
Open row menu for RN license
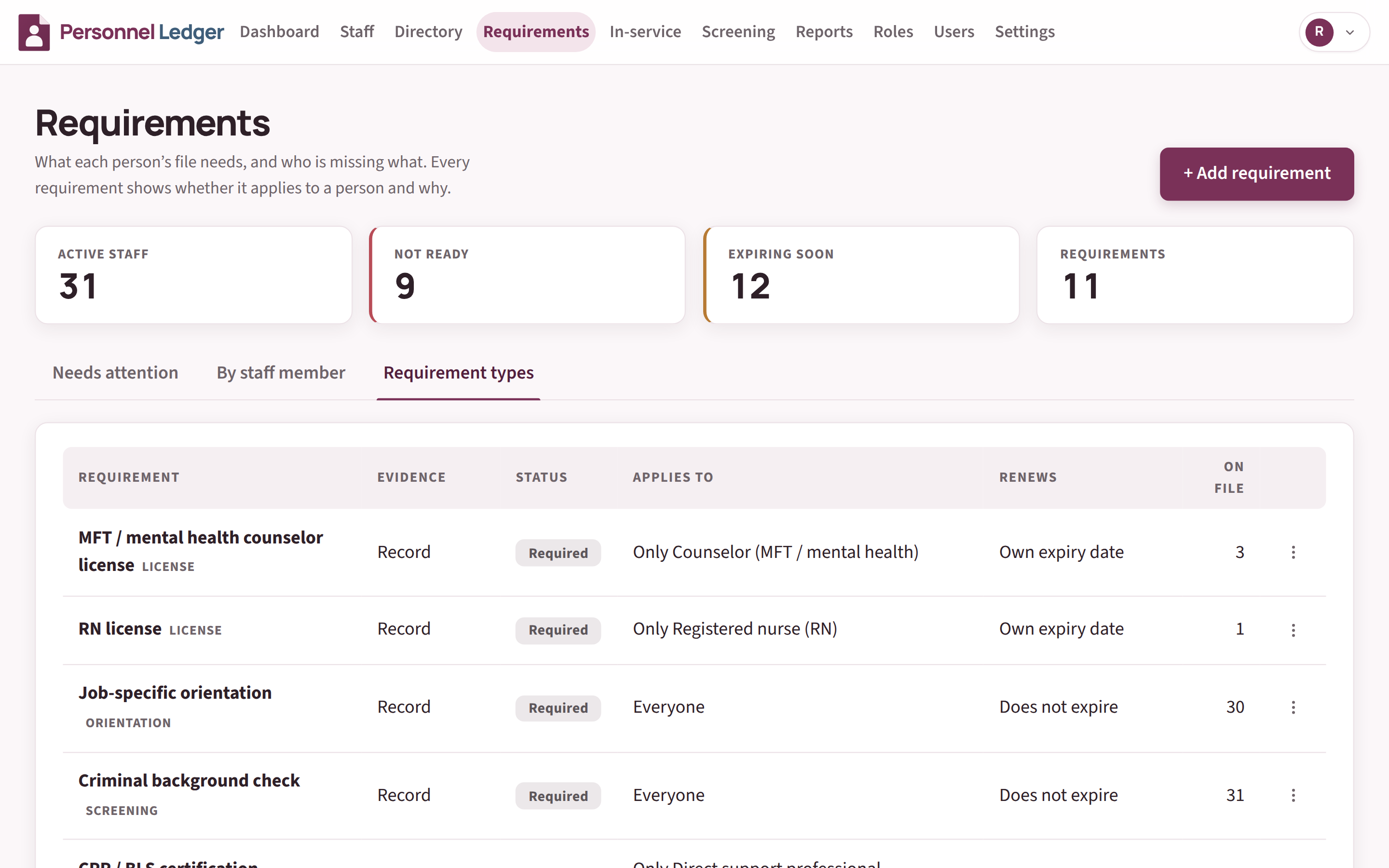[1293, 630]
